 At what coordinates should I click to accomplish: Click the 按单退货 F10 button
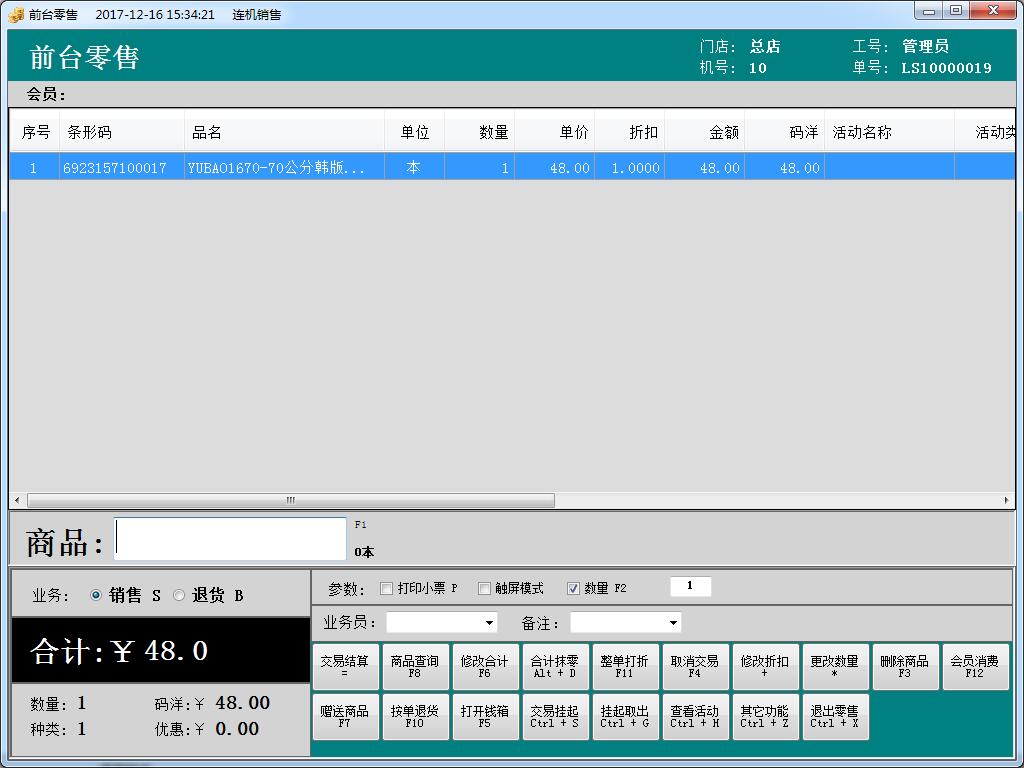(x=415, y=716)
